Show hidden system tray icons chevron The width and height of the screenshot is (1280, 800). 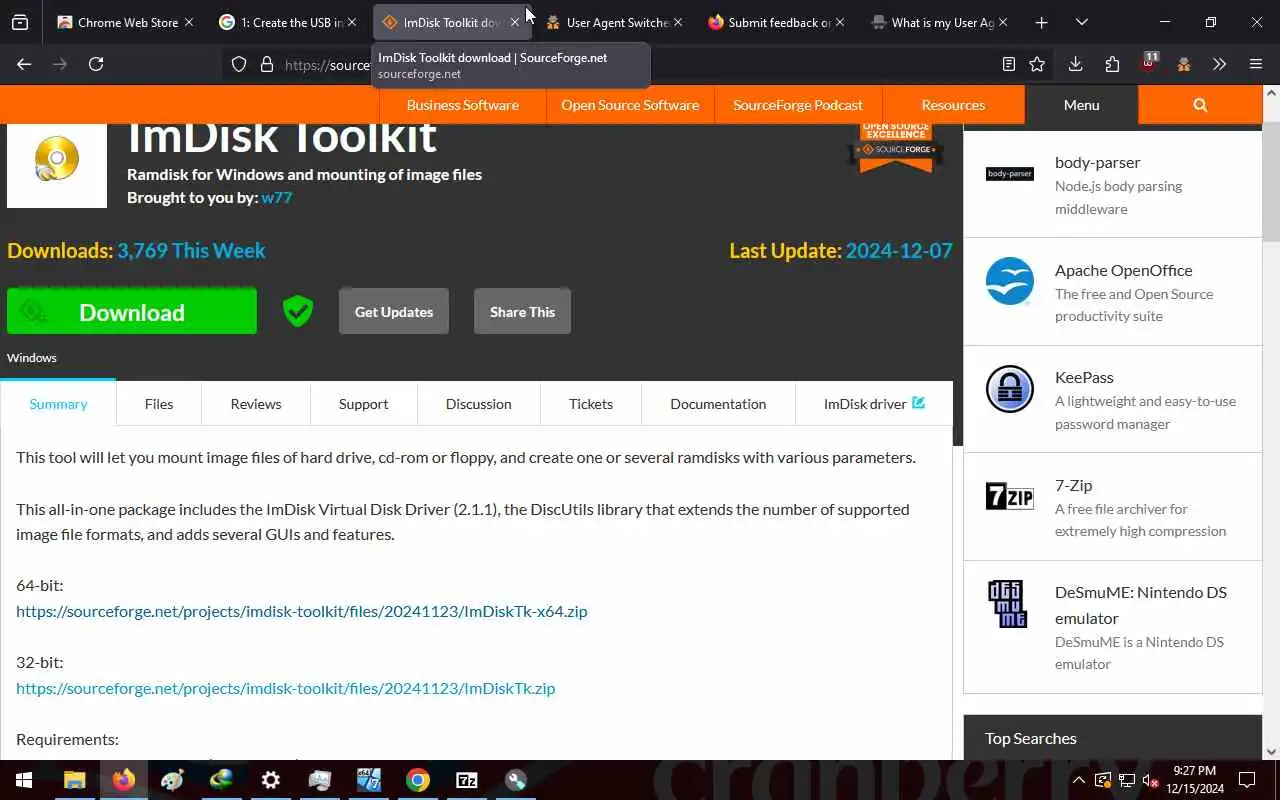[x=1078, y=780]
